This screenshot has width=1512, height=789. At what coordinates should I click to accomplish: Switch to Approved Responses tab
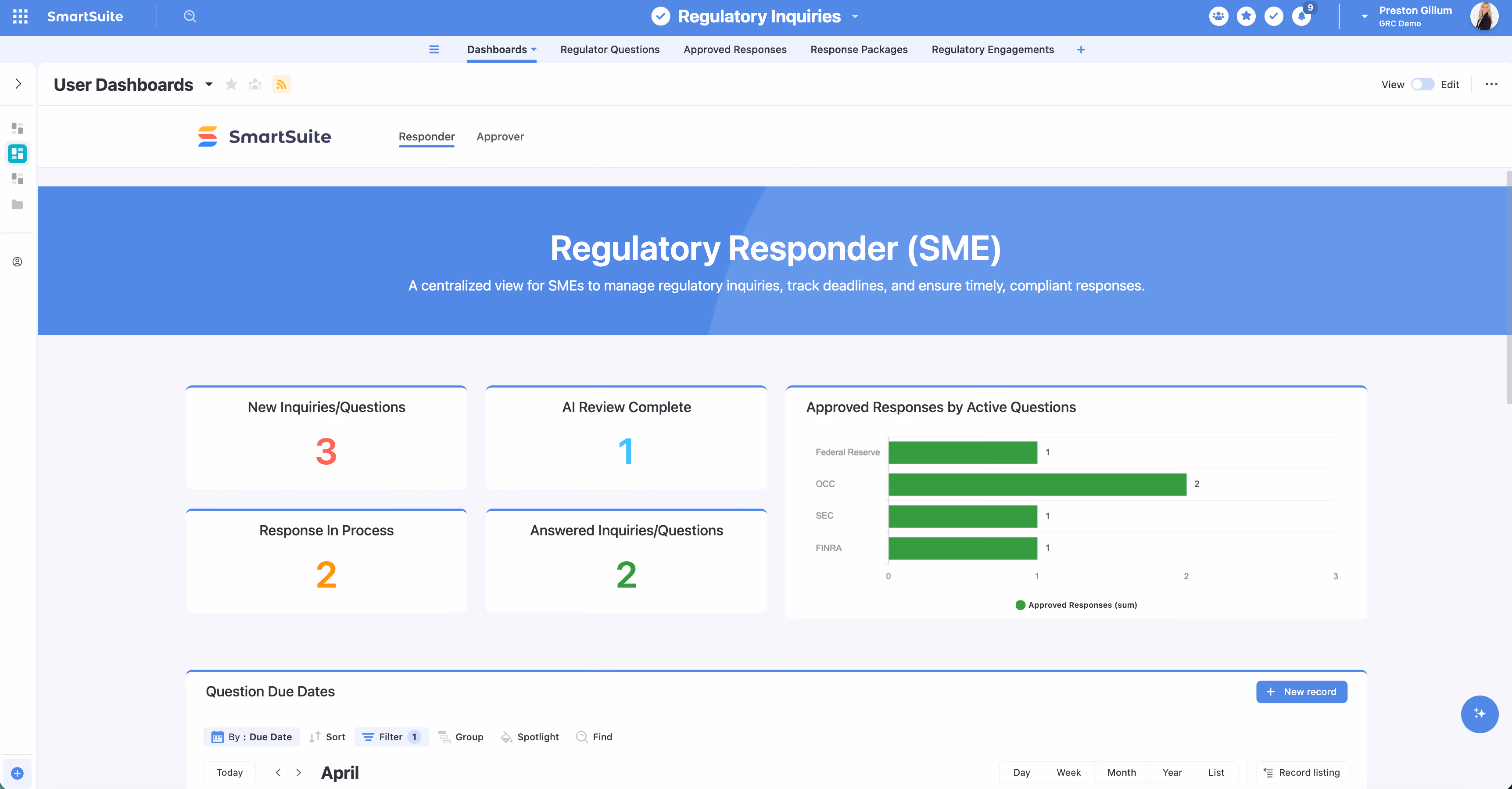point(735,49)
